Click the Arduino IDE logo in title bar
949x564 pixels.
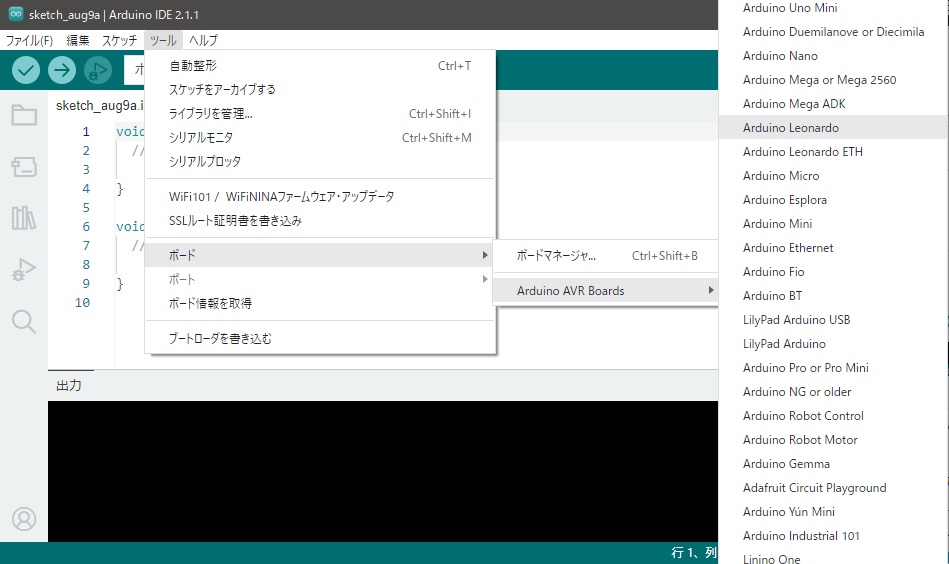pyautogui.click(x=16, y=14)
